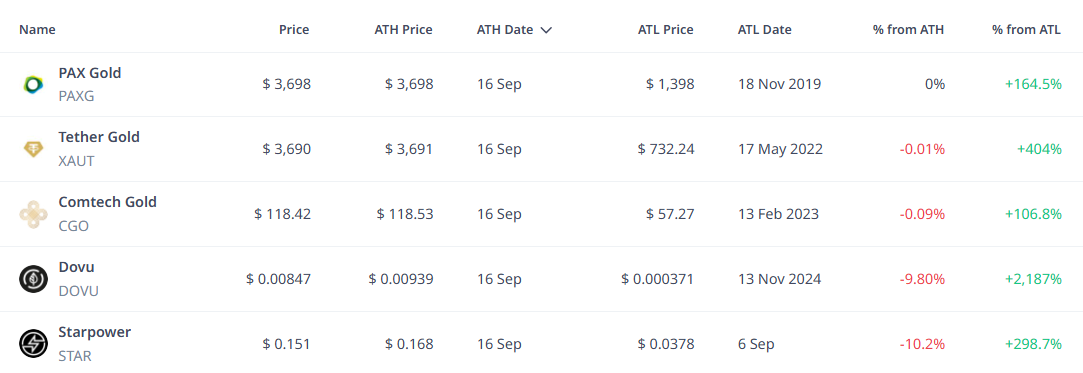
Task: Sort by the Price column header
Action: (x=294, y=30)
